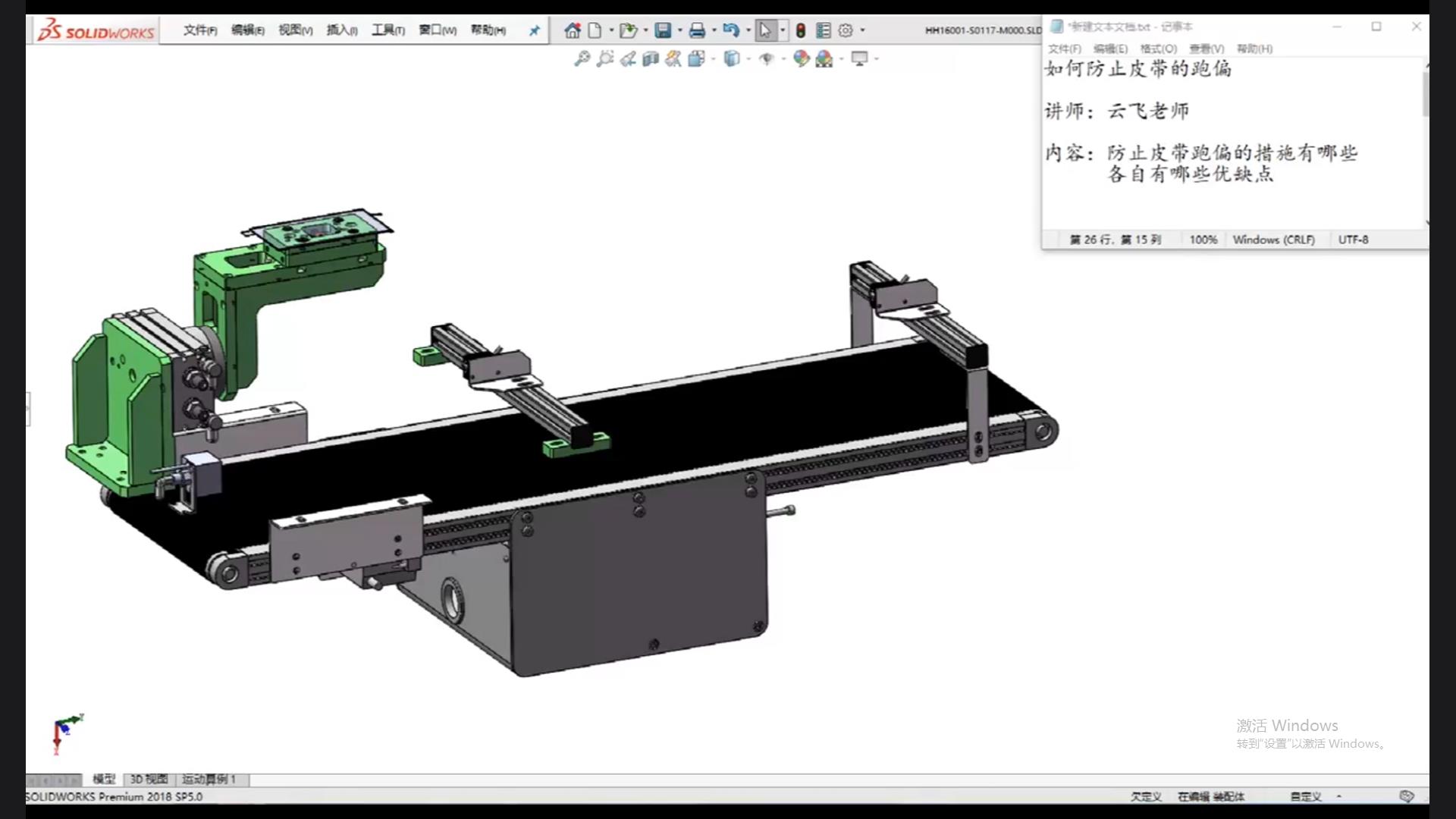Click the SolidWorks Home welcome icon
The width and height of the screenshot is (1456, 819).
573,30
